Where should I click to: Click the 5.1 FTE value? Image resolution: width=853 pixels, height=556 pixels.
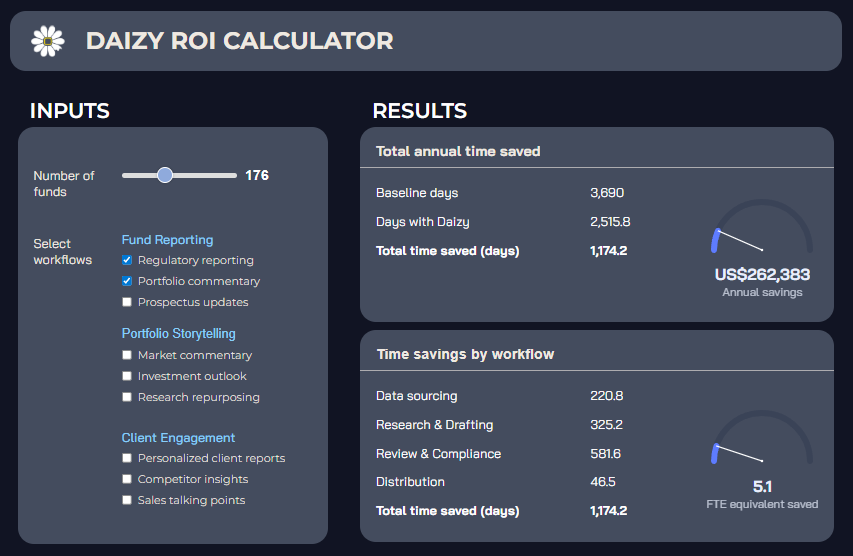click(762, 486)
